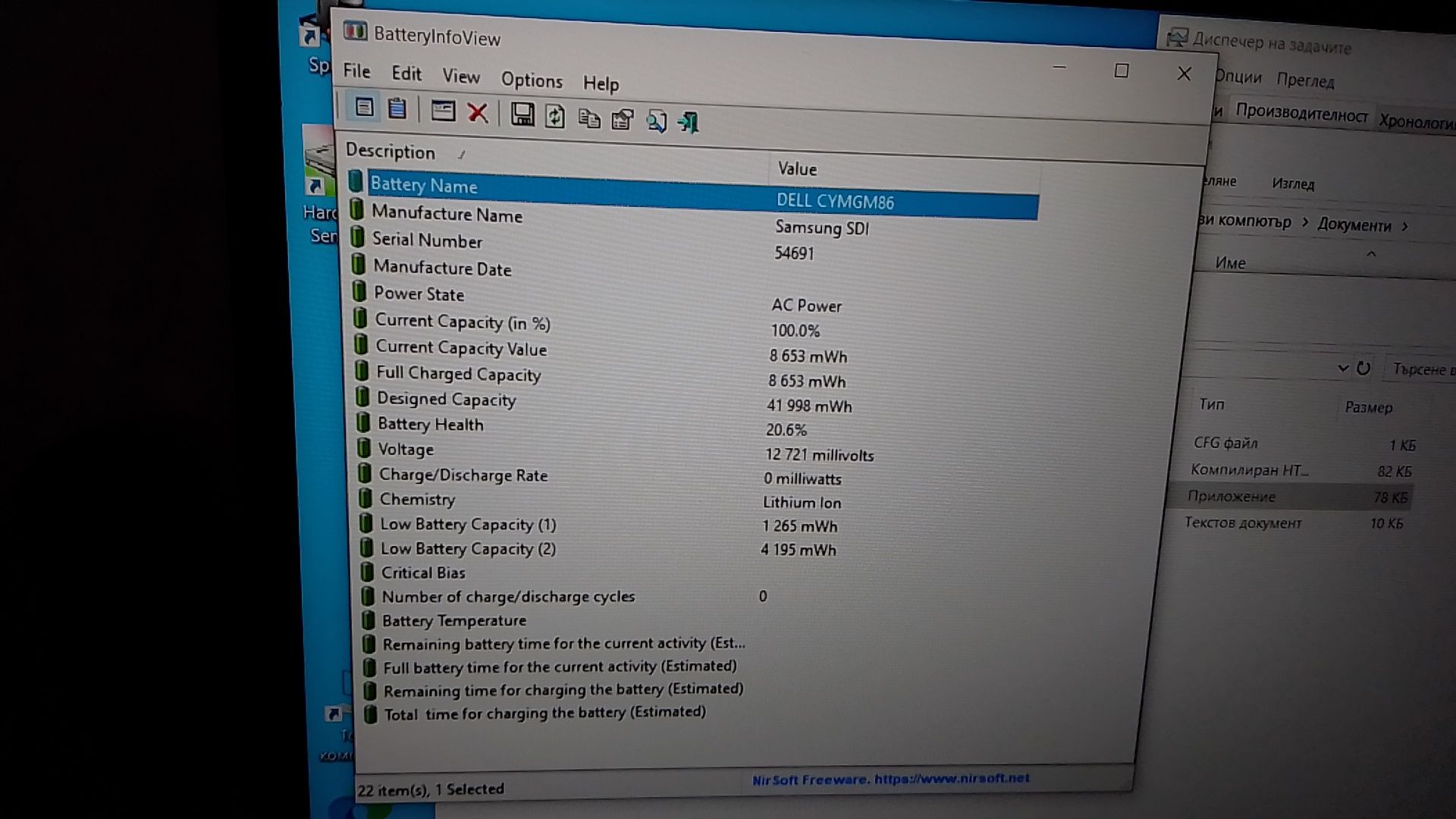Switch to the Хронология tab in Task Manager

1417,121
